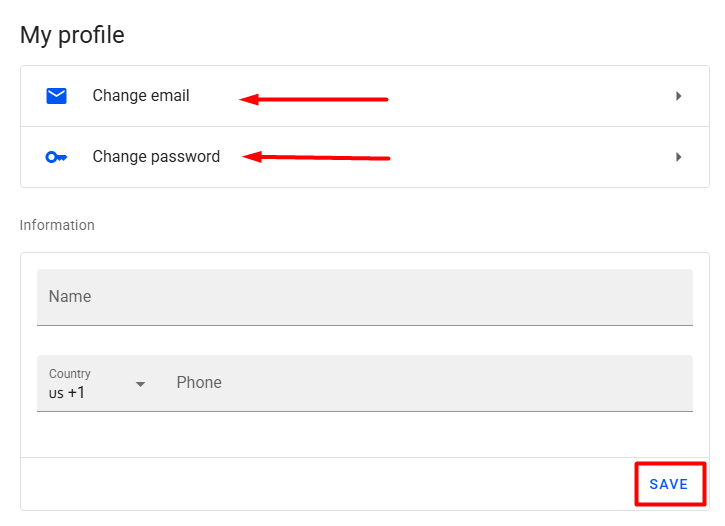This screenshot has width=725, height=526.
Task: Click the red arrow beside Change email
Action: [x=313, y=99]
